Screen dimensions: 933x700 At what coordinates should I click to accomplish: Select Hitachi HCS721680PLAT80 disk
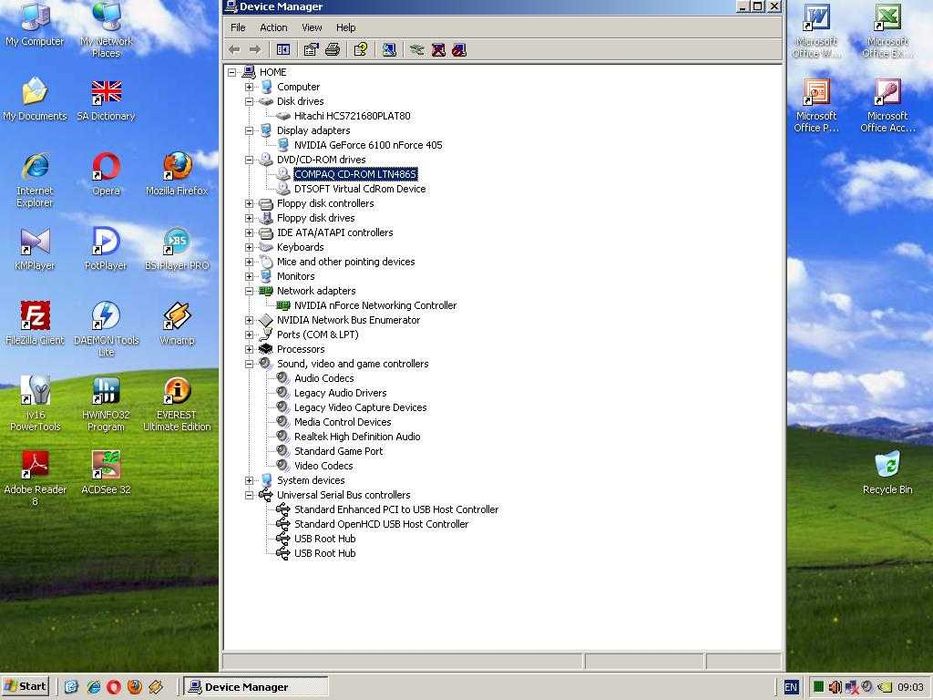(x=352, y=116)
